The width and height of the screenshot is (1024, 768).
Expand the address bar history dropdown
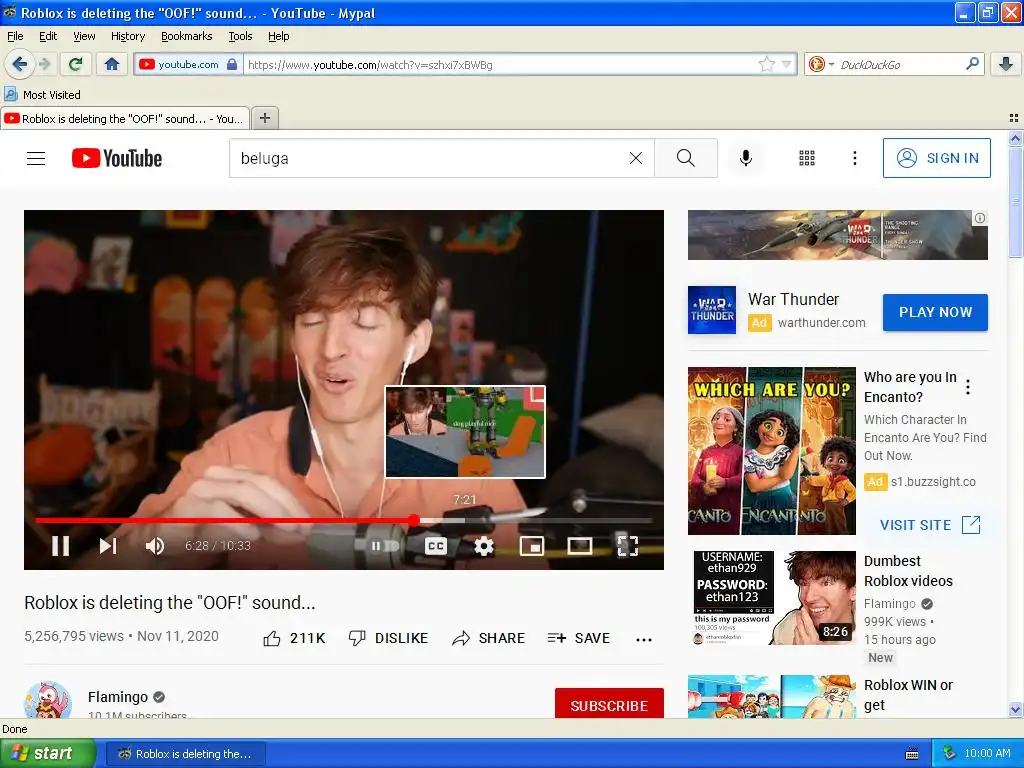[x=786, y=64]
